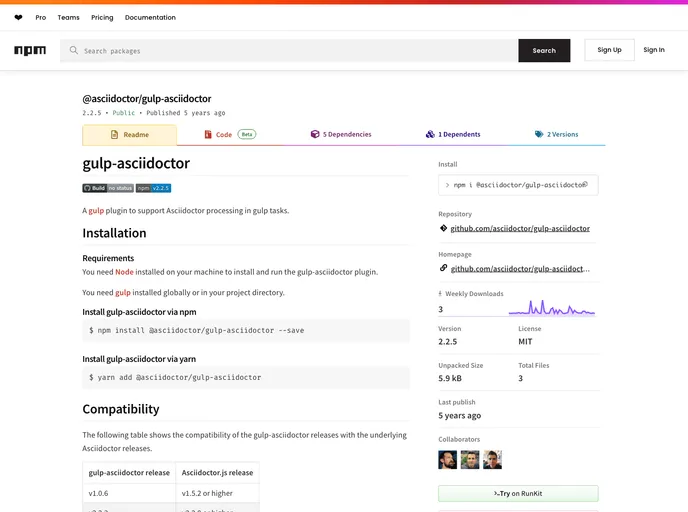Click the chain link icon beside Homepage
The width and height of the screenshot is (688, 512).
click(x=443, y=268)
